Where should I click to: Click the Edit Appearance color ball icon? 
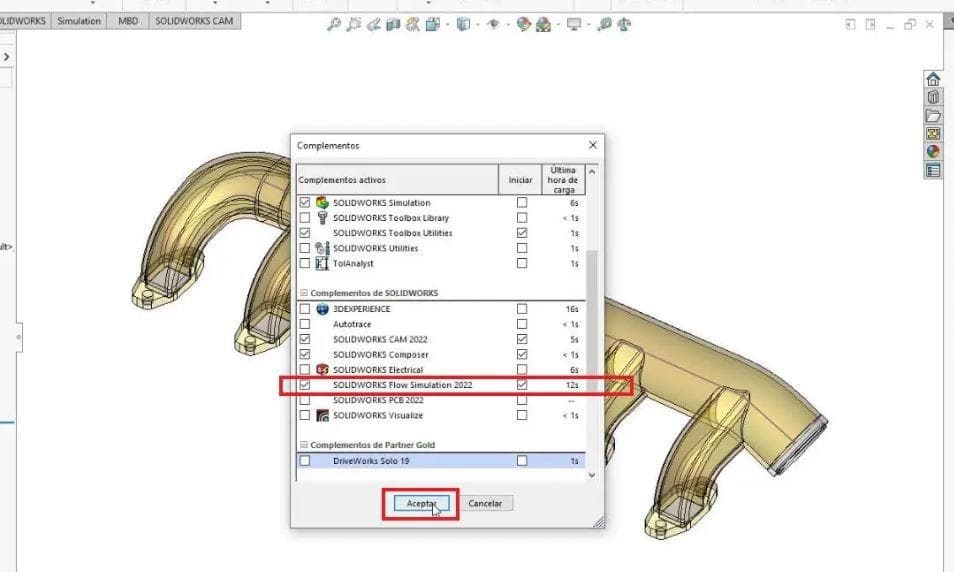[523, 24]
